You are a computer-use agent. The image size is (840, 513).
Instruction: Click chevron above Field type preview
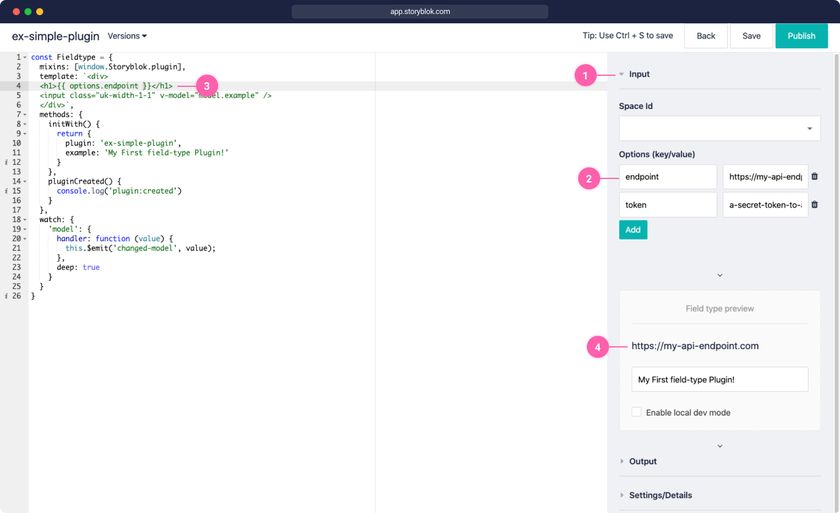pyautogui.click(x=719, y=275)
